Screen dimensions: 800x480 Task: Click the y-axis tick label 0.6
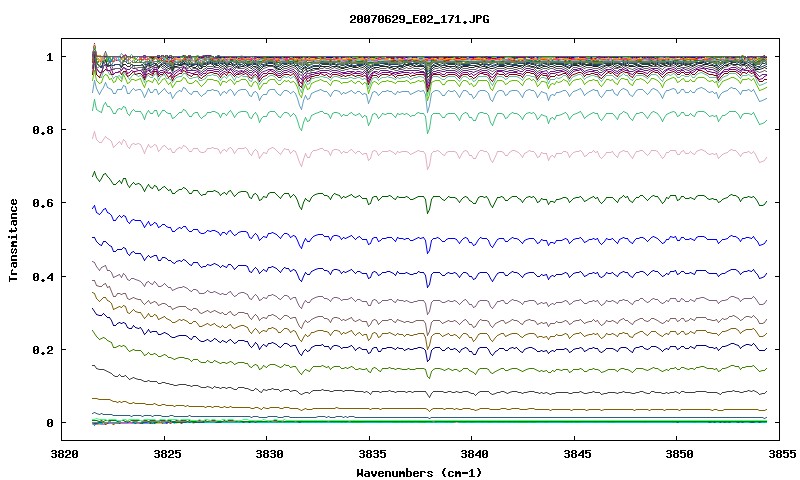43,203
